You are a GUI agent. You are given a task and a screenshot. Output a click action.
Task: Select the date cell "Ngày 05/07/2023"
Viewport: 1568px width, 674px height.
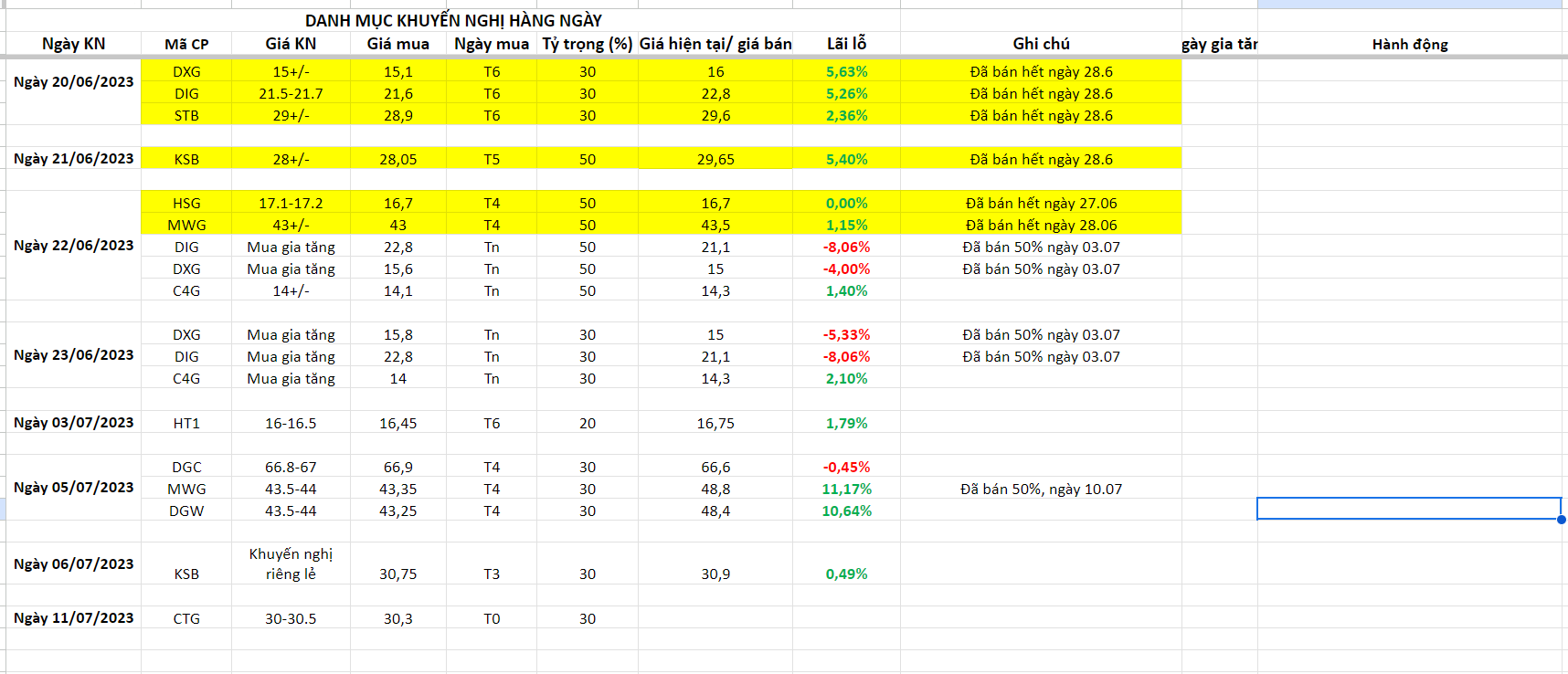click(x=73, y=488)
